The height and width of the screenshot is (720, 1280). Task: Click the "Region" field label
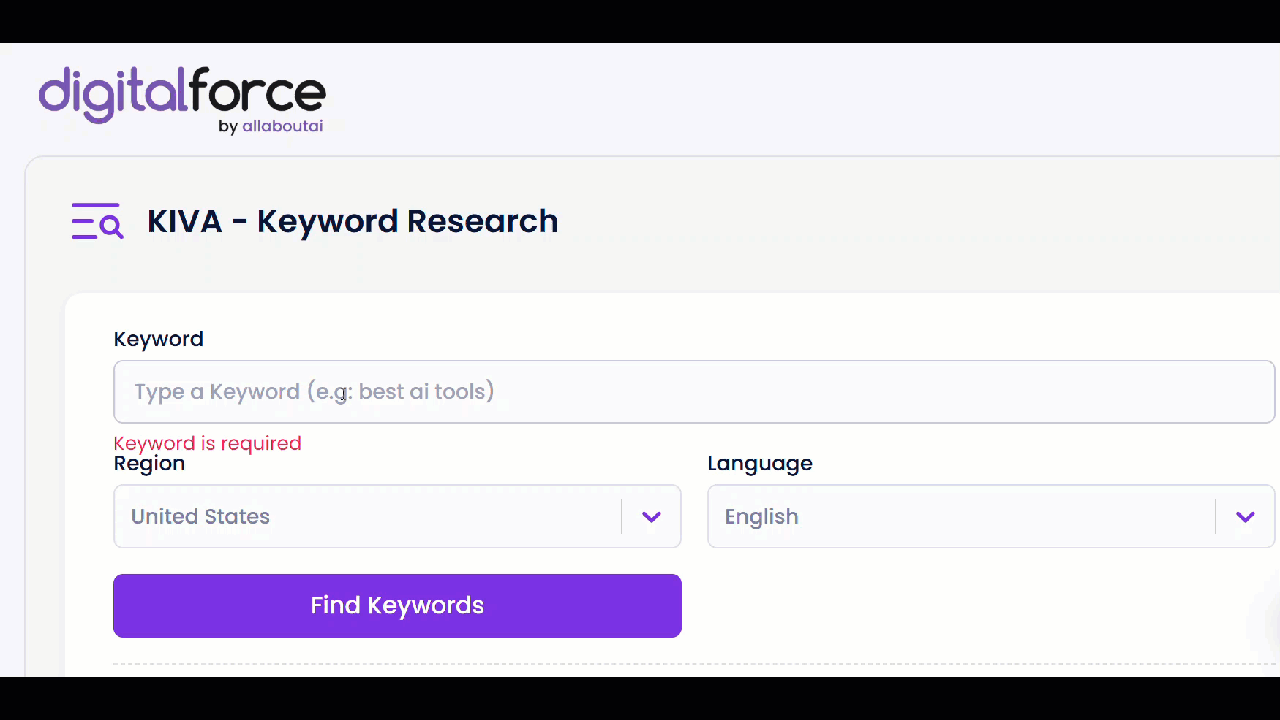149,464
